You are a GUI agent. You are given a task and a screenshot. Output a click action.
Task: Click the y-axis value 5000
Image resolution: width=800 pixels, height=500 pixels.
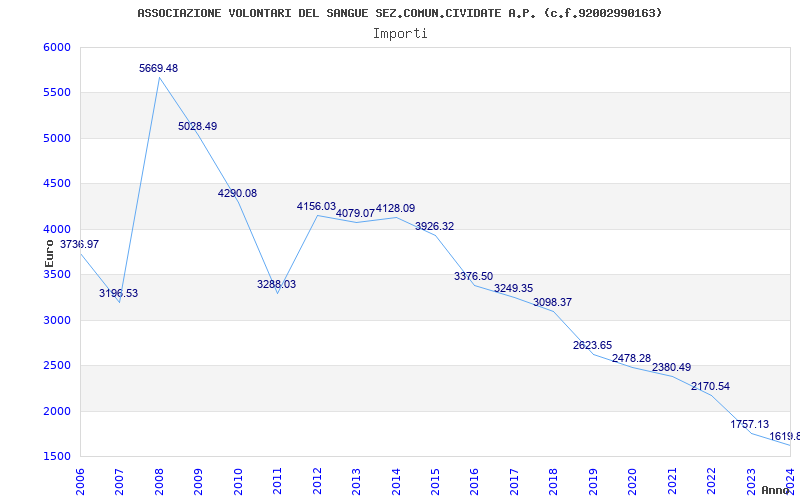point(57,139)
